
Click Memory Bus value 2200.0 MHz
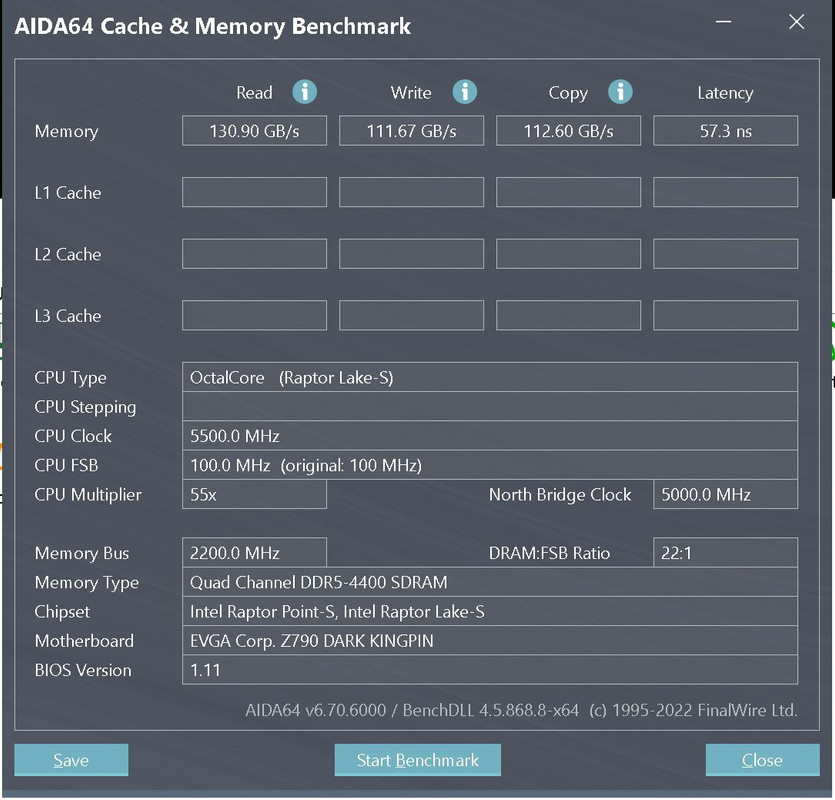coord(254,552)
